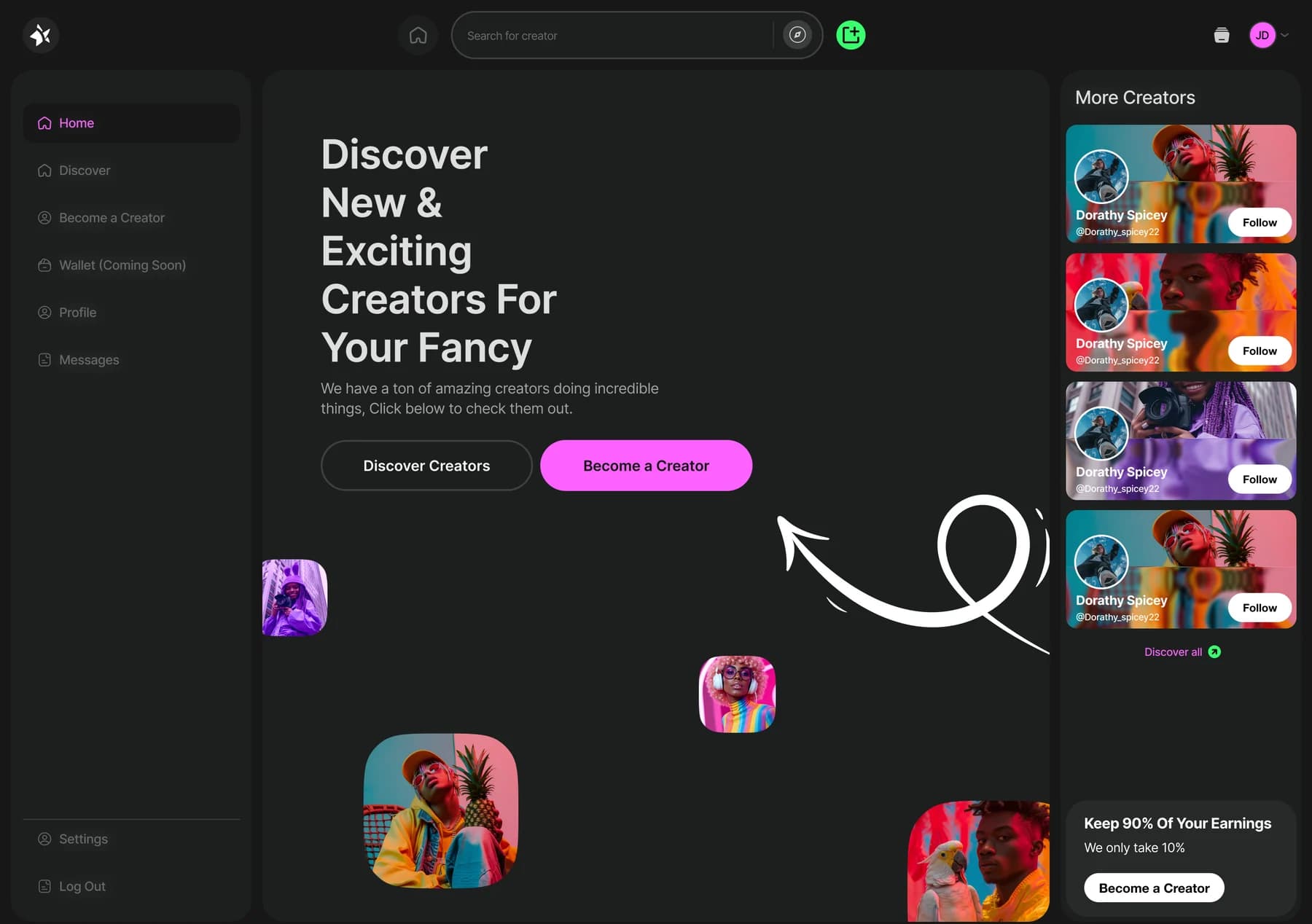Viewport: 1312px width, 924px height.
Task: Open the inbox tray icon in header
Action: point(1222,35)
